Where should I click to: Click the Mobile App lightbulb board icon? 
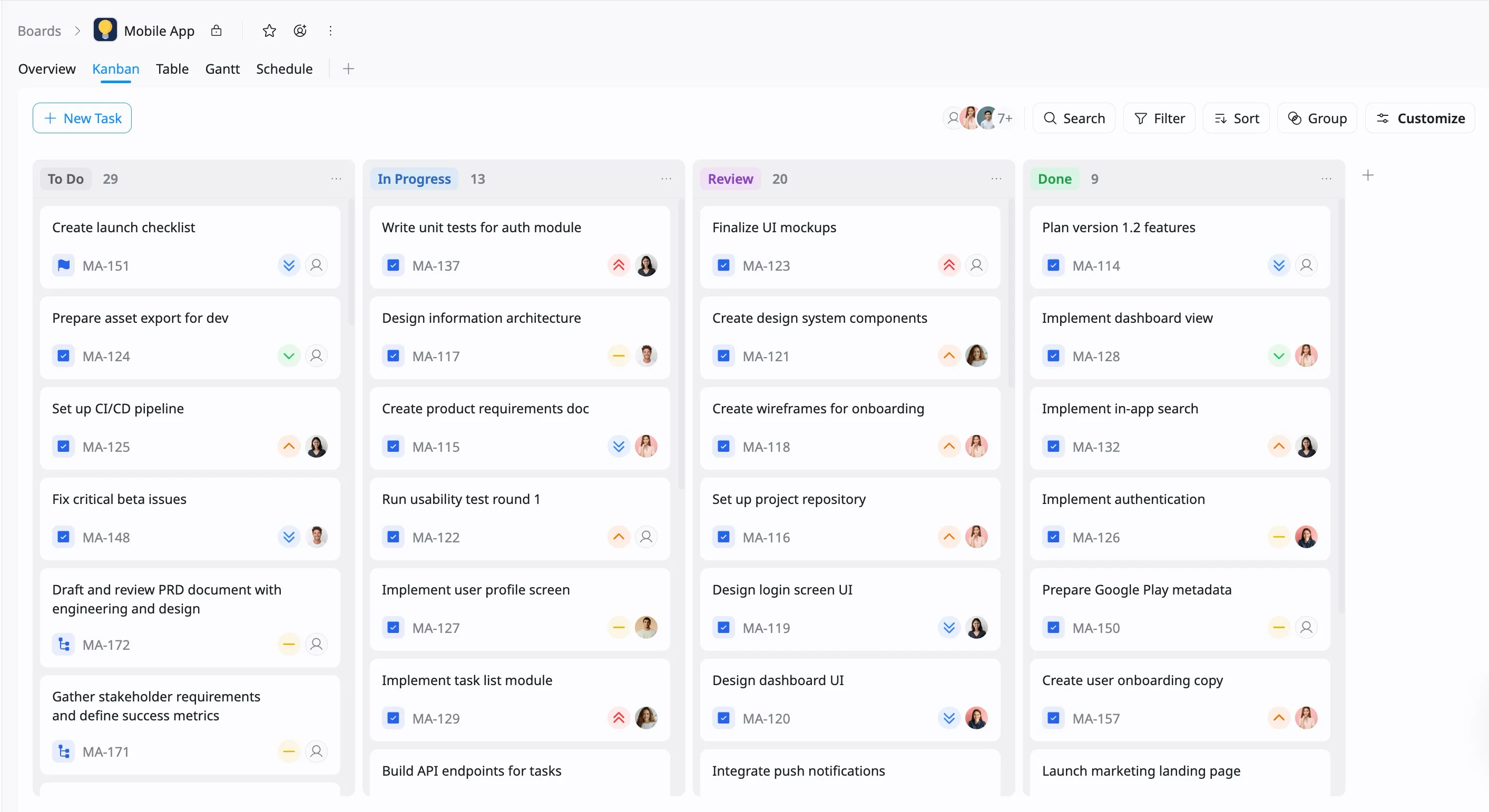click(105, 30)
